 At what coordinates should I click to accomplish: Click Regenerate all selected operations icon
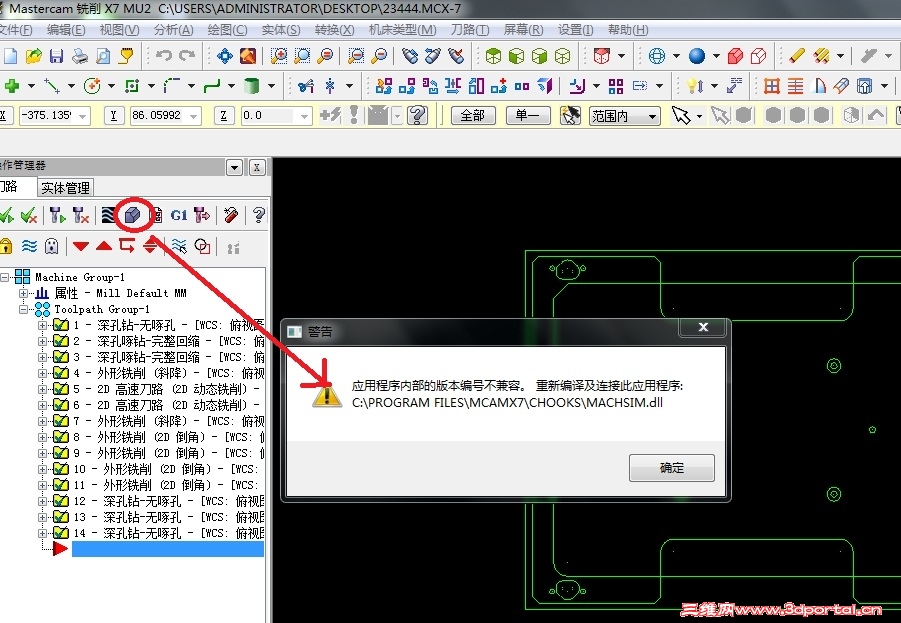point(57,216)
